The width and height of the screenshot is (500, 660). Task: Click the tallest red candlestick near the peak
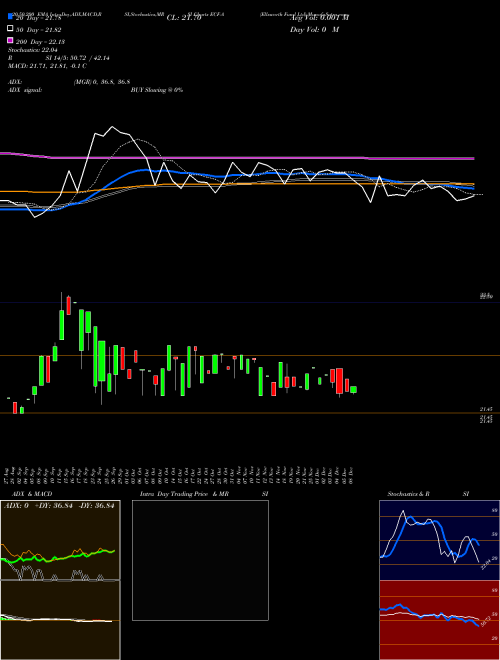tap(69, 305)
